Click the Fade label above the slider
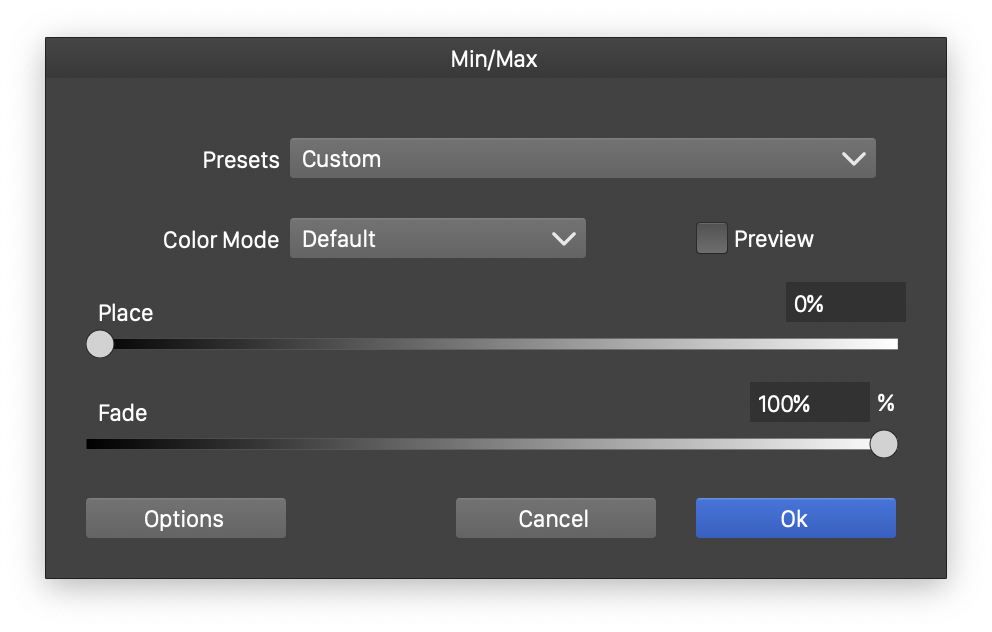 [122, 413]
